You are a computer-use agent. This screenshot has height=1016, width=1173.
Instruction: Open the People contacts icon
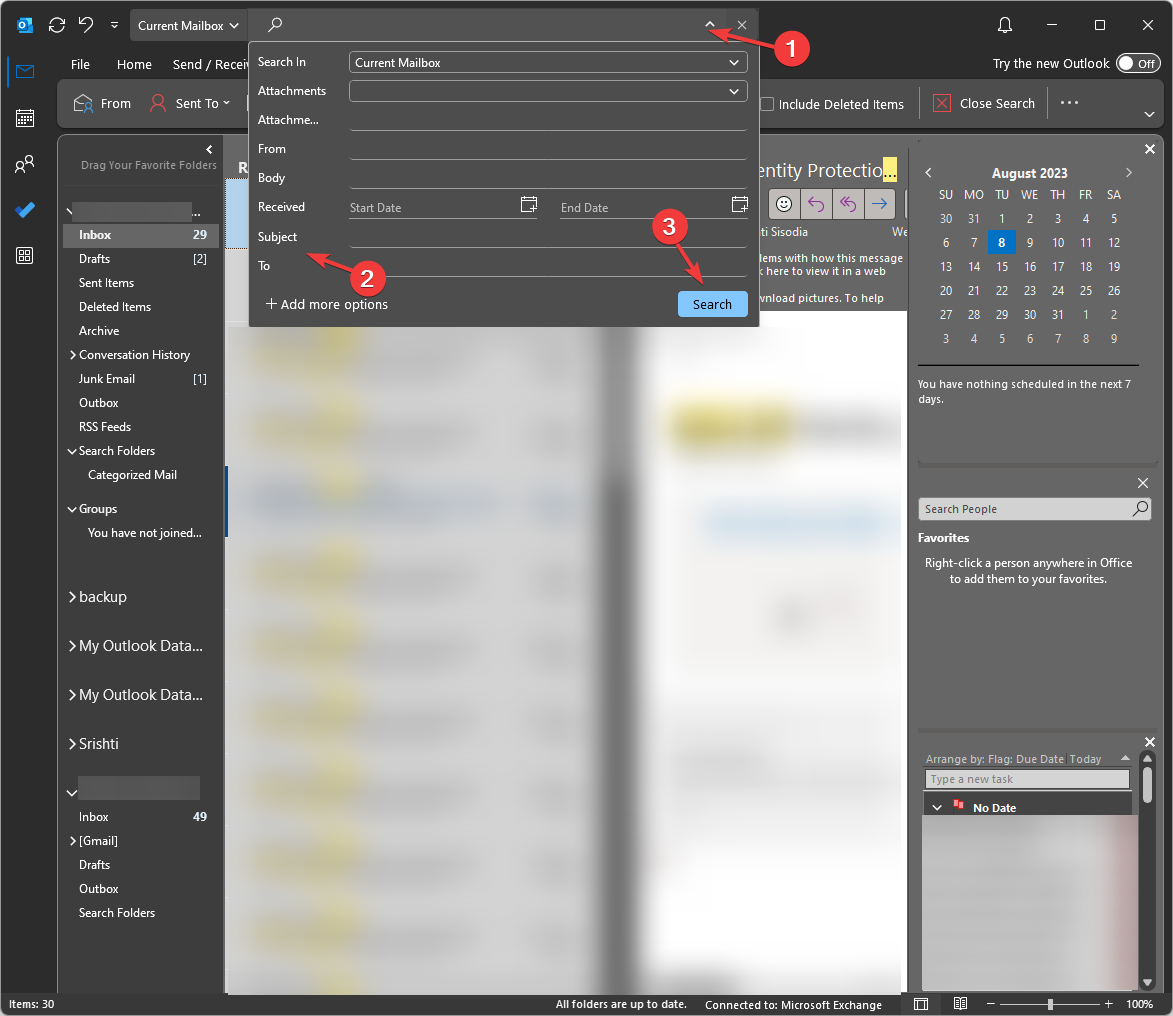click(x=25, y=164)
